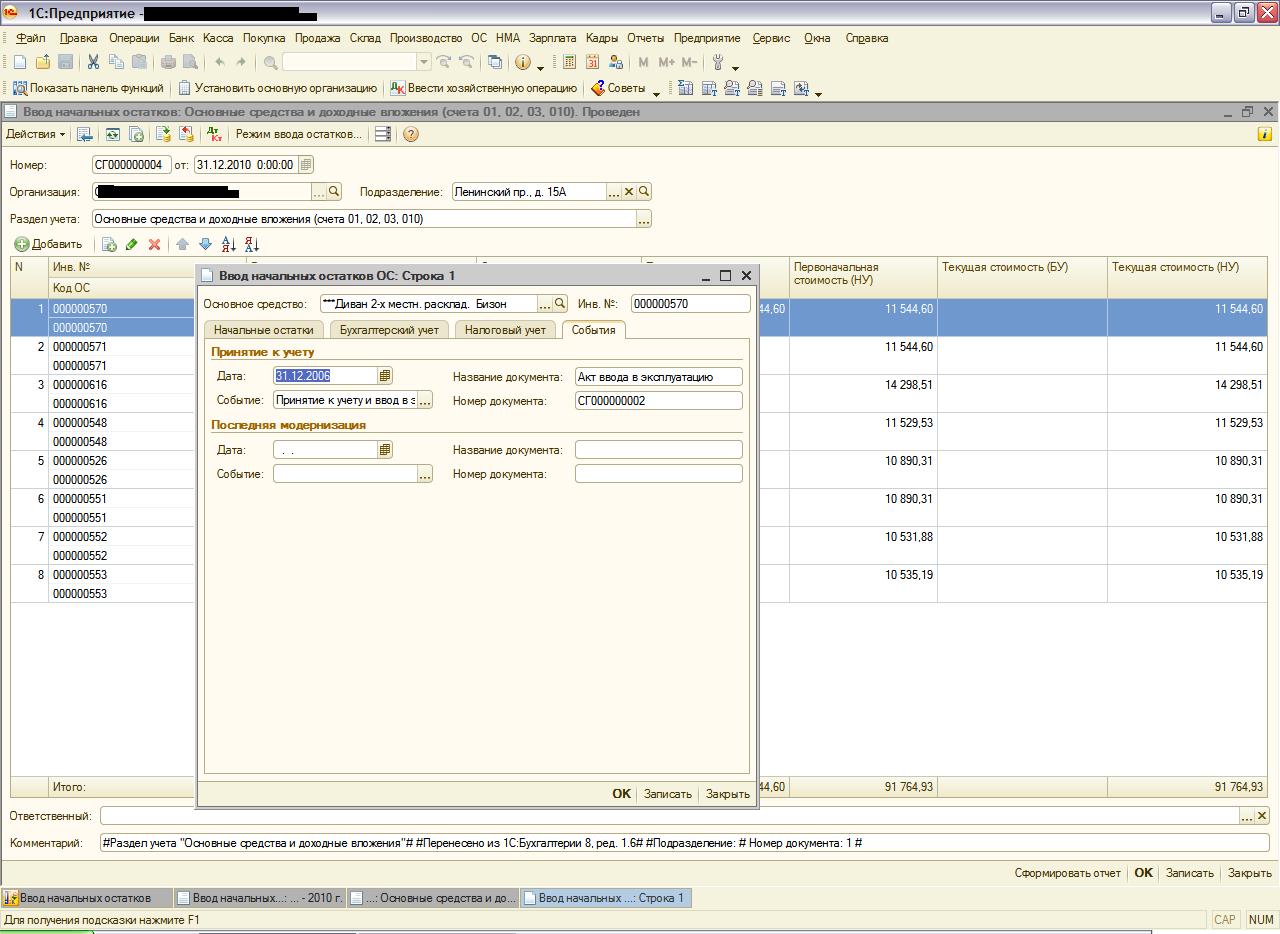Click magnifier next to Основное средство field

[x=560, y=304]
